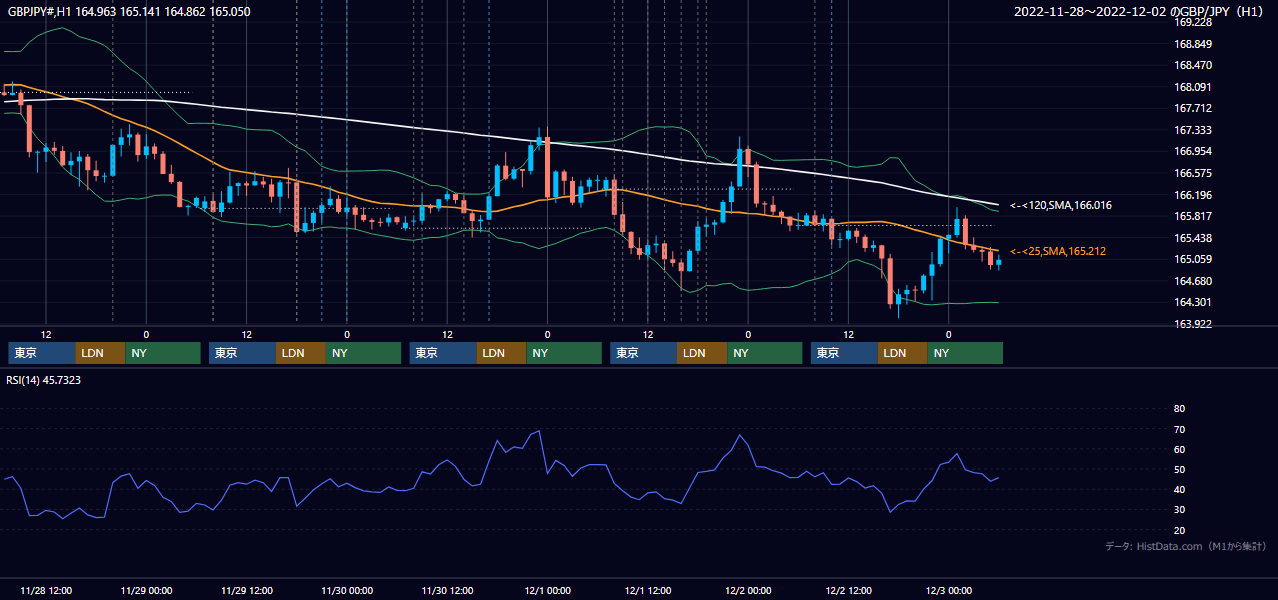1278x600 pixels.
Task: Click price axis label 166.196
Action: (x=1193, y=195)
